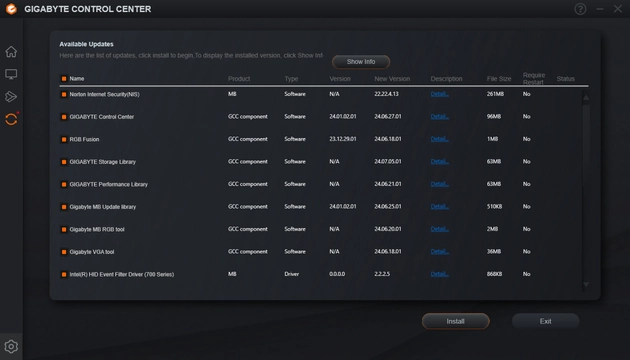This screenshot has height=360, width=630.
Task: Click the Gigabyte logo icon
Action: (11, 9)
